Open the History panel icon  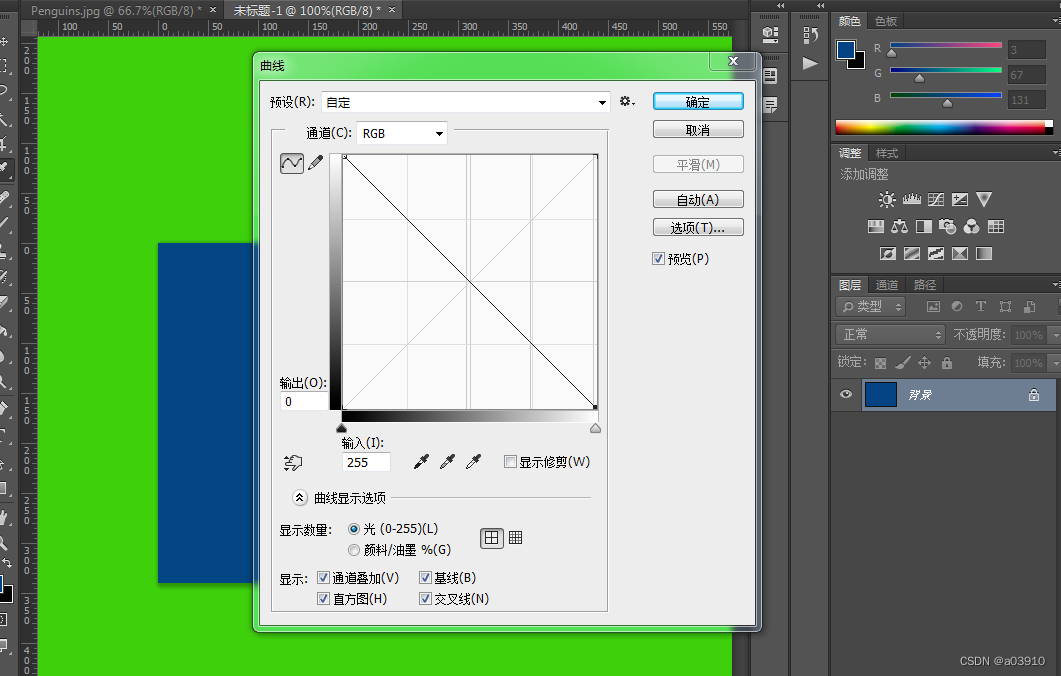(811, 35)
